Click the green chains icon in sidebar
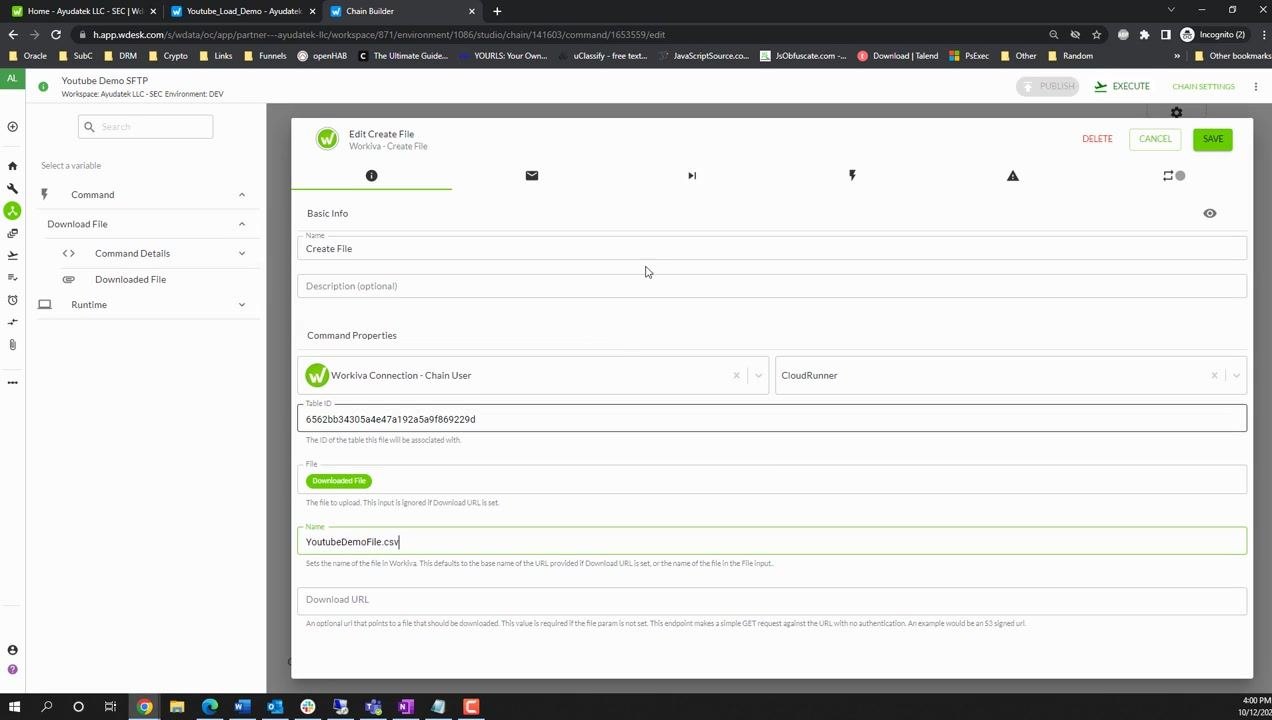This screenshot has height=720, width=1272. [12, 211]
